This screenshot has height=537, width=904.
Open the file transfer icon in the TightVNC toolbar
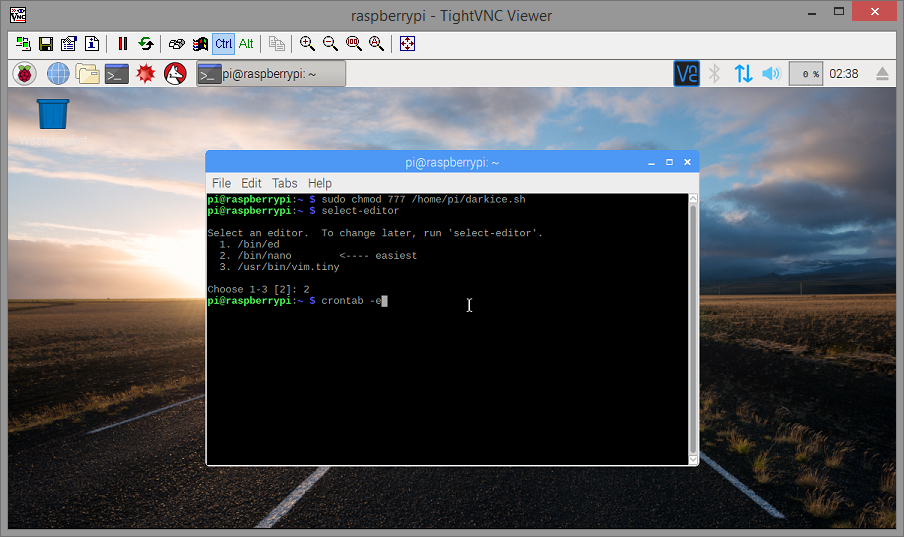point(277,44)
